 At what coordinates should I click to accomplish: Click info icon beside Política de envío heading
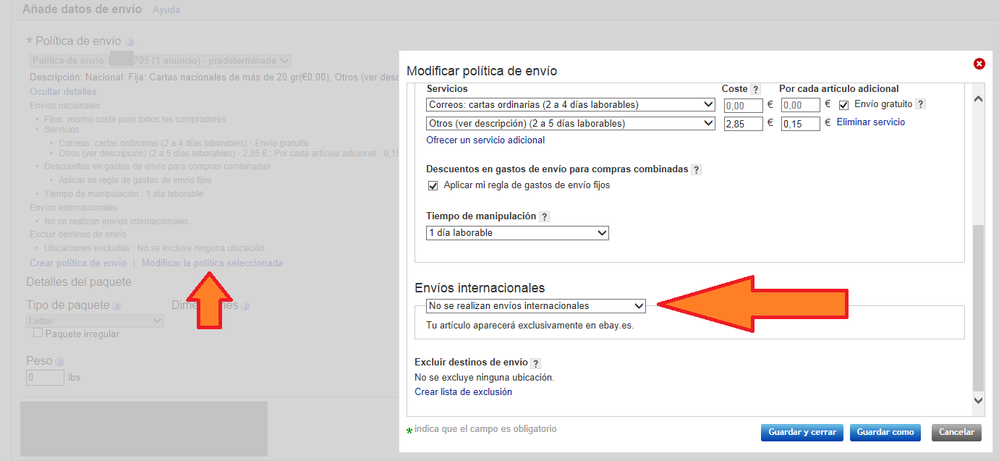point(130,43)
